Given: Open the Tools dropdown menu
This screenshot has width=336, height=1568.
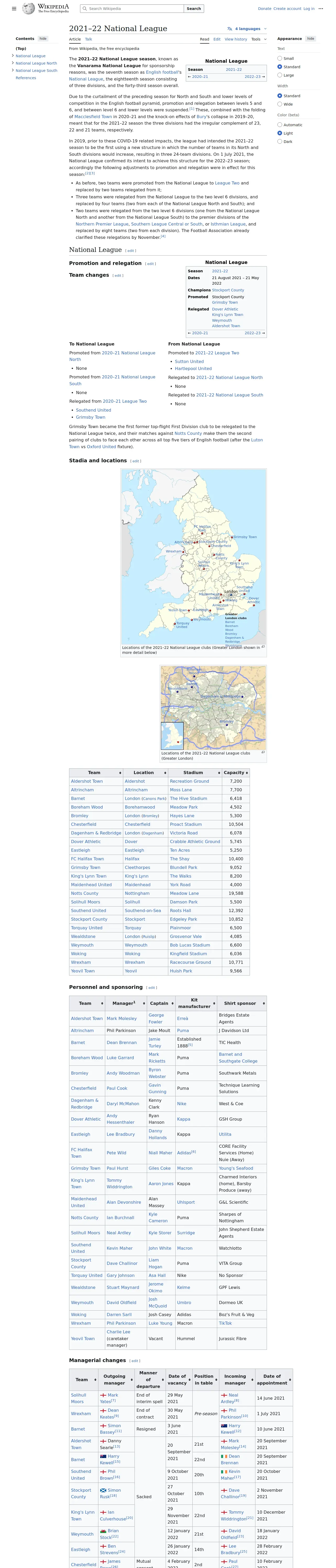Looking at the screenshot, I should [x=259, y=39].
